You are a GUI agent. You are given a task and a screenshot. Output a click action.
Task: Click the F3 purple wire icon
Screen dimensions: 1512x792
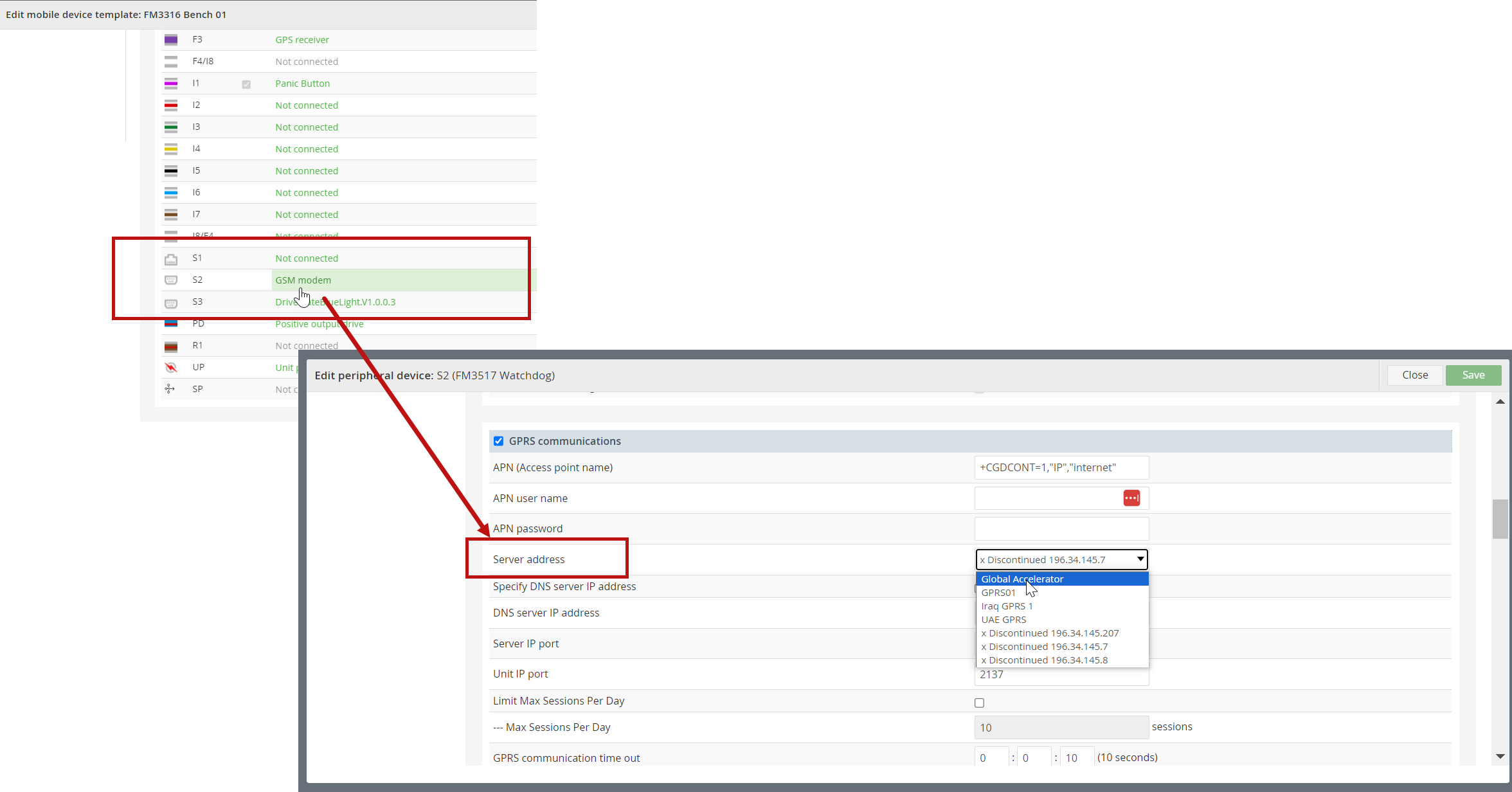(170, 40)
